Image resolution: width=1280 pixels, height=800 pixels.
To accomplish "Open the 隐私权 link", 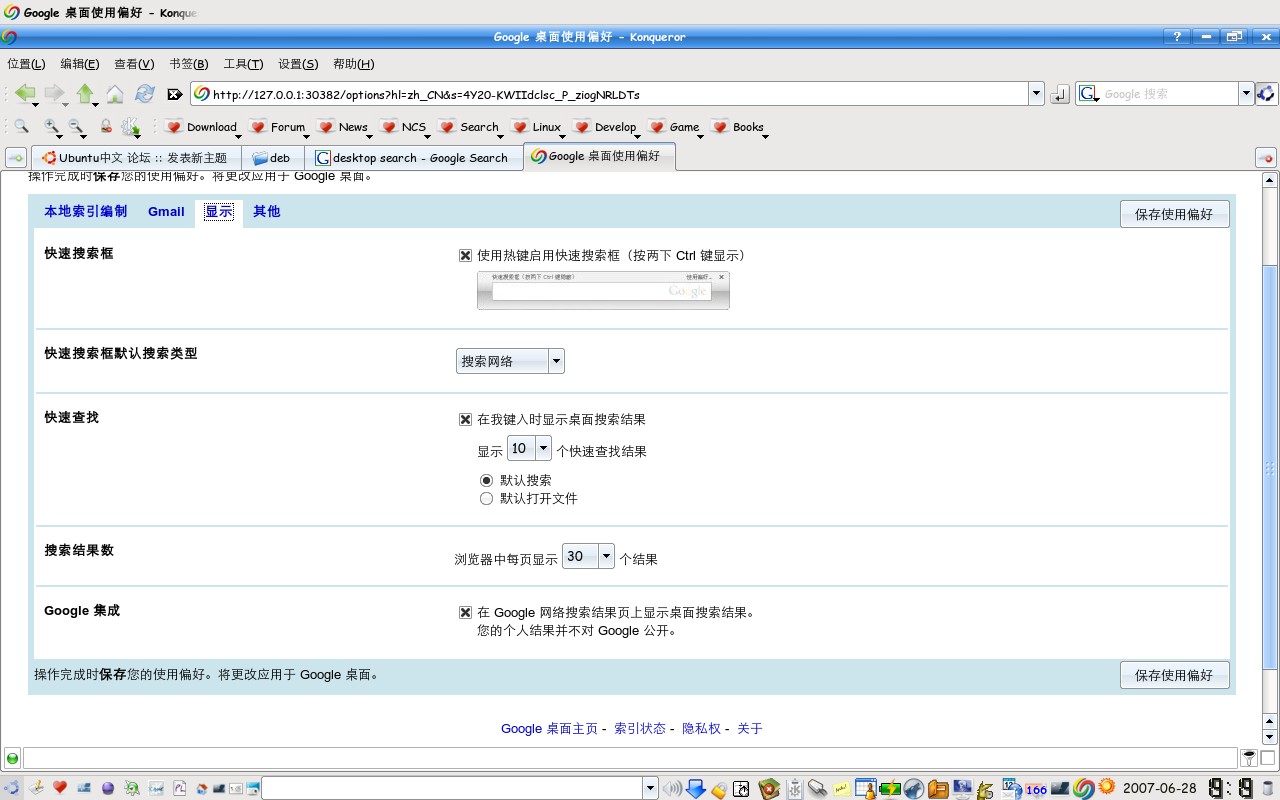I will 701,729.
